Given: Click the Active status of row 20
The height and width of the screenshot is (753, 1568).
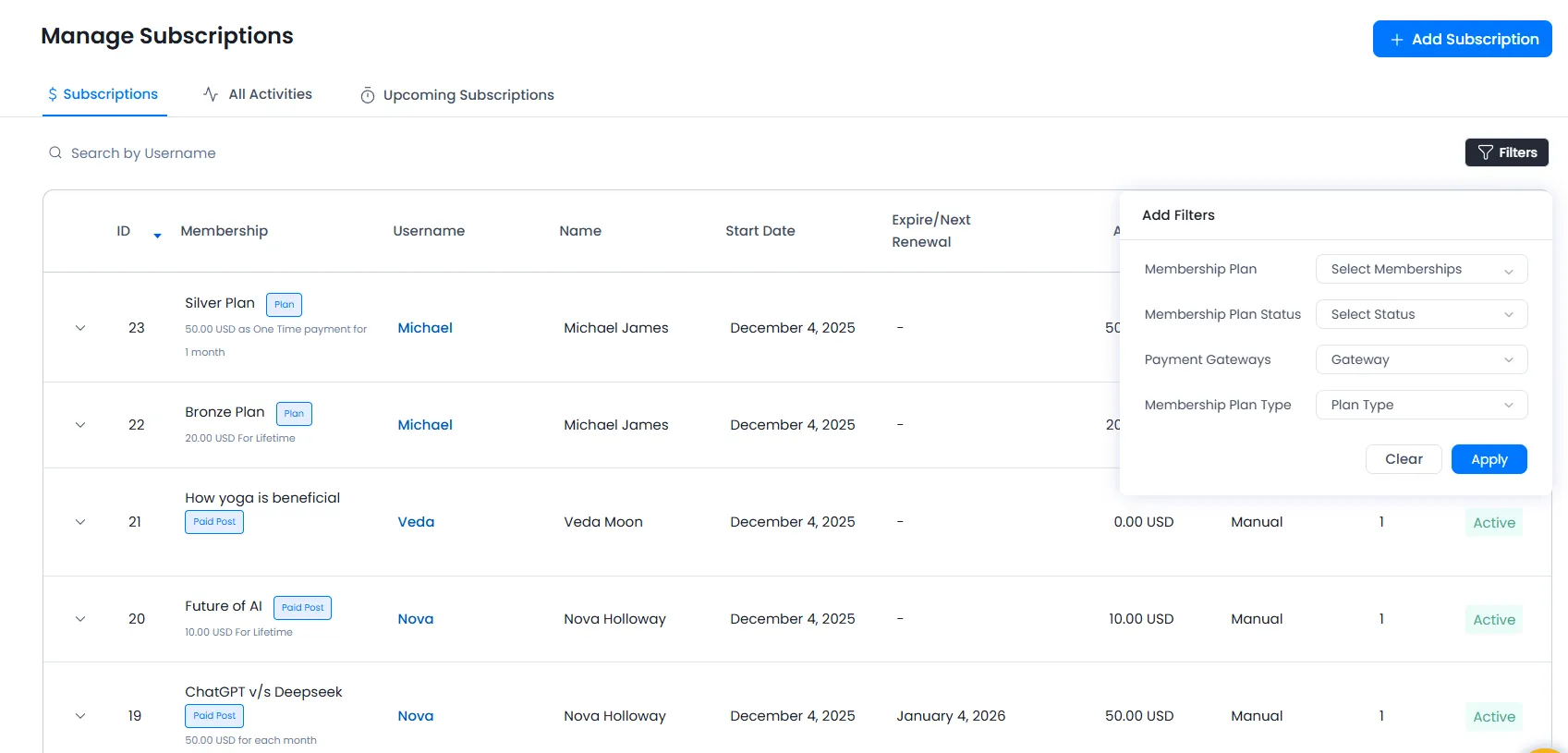Looking at the screenshot, I should [x=1494, y=620].
